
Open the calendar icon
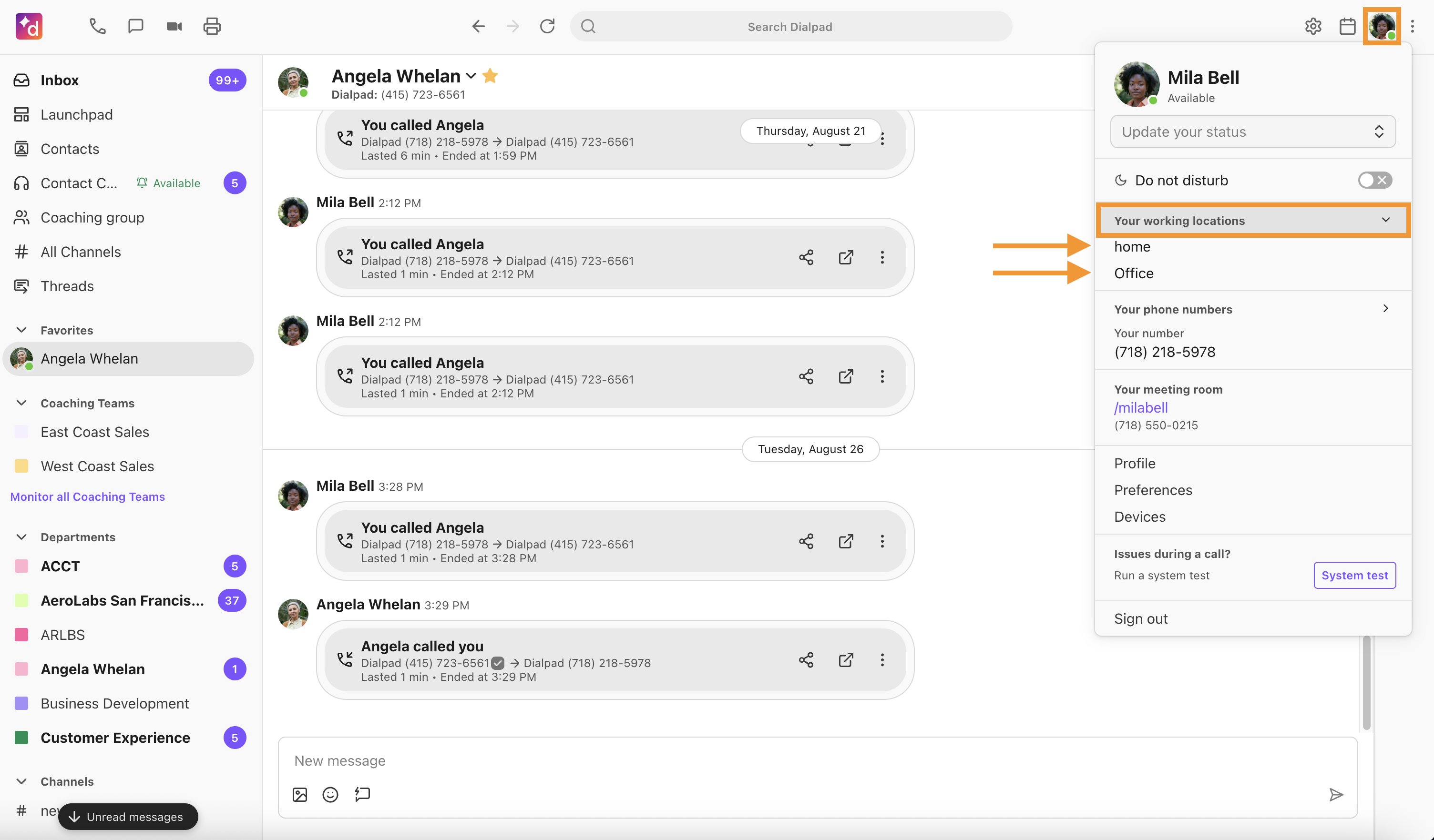pos(1348,26)
